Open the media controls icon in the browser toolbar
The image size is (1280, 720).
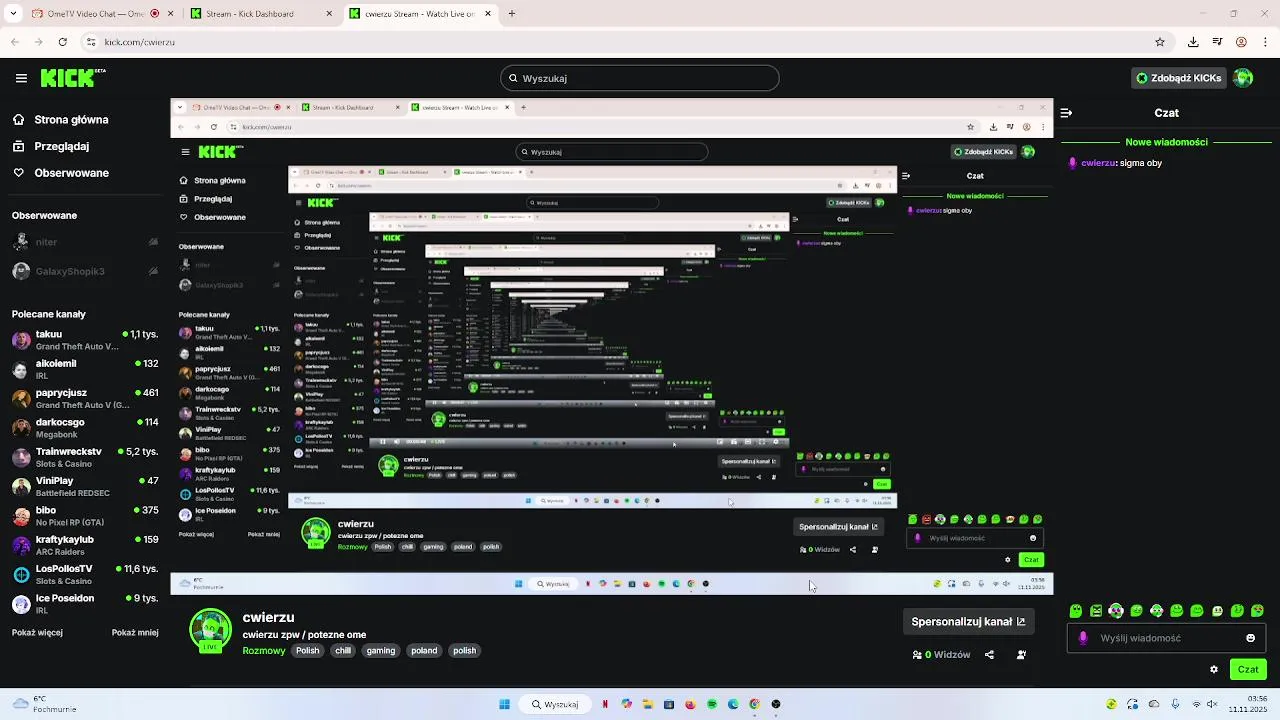[x=1217, y=42]
